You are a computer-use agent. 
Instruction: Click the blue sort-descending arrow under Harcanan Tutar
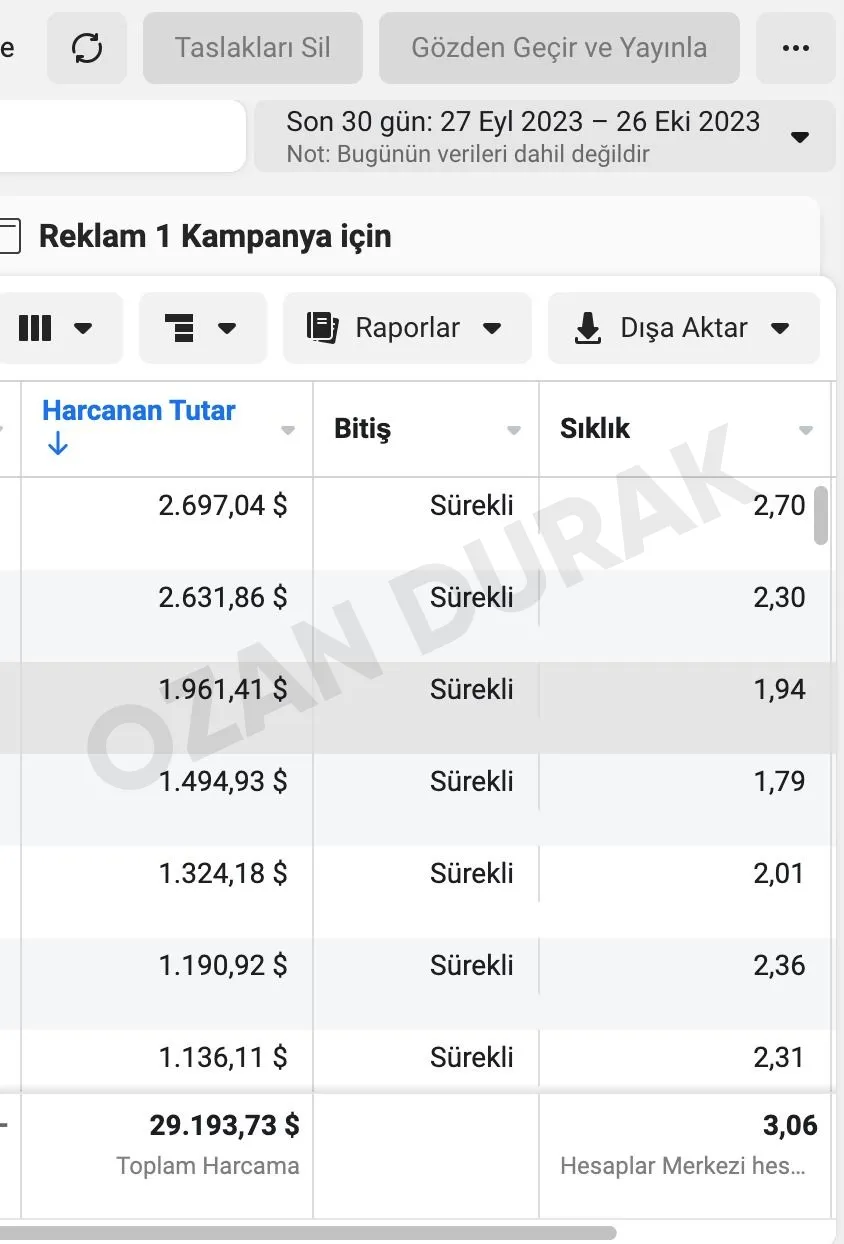[57, 445]
